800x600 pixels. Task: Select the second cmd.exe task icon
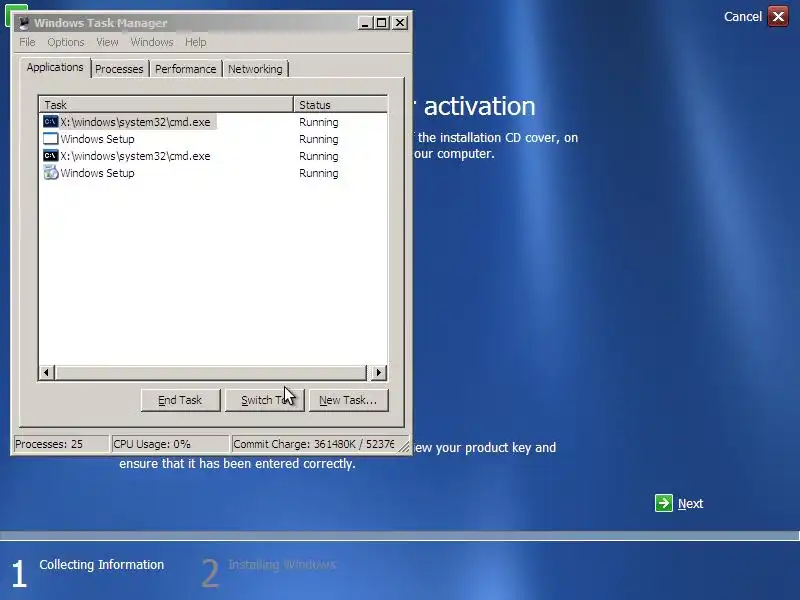pyautogui.click(x=51, y=156)
